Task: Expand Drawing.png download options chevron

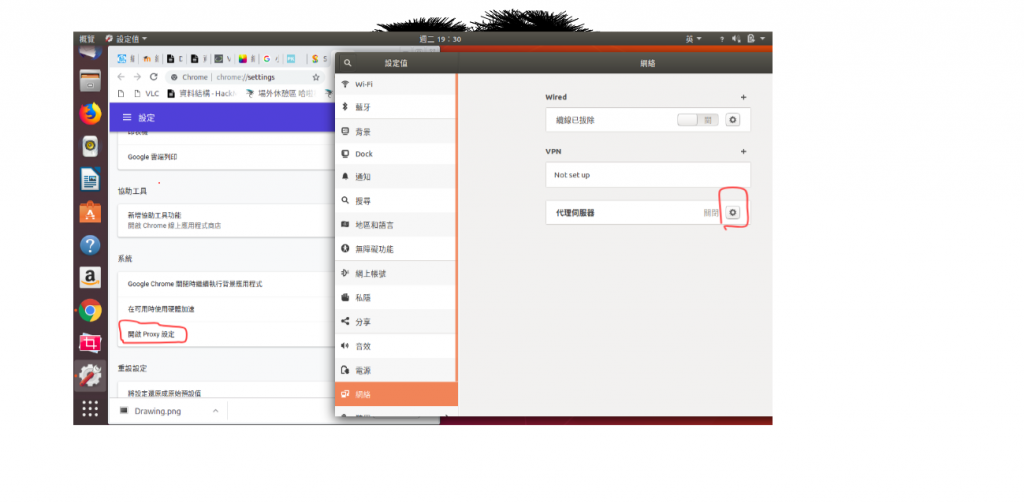Action: pos(215,411)
